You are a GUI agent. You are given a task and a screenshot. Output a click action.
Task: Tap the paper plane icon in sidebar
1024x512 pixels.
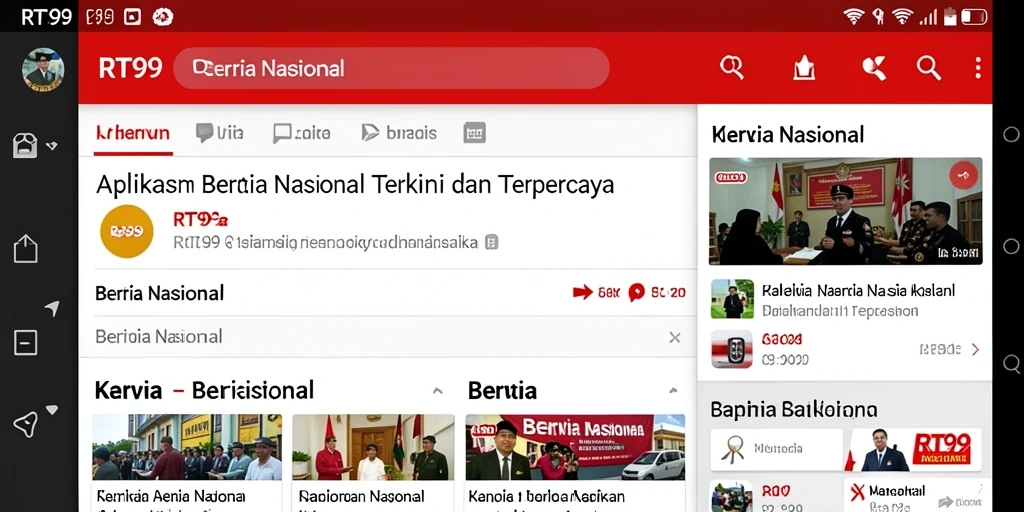tap(25, 424)
